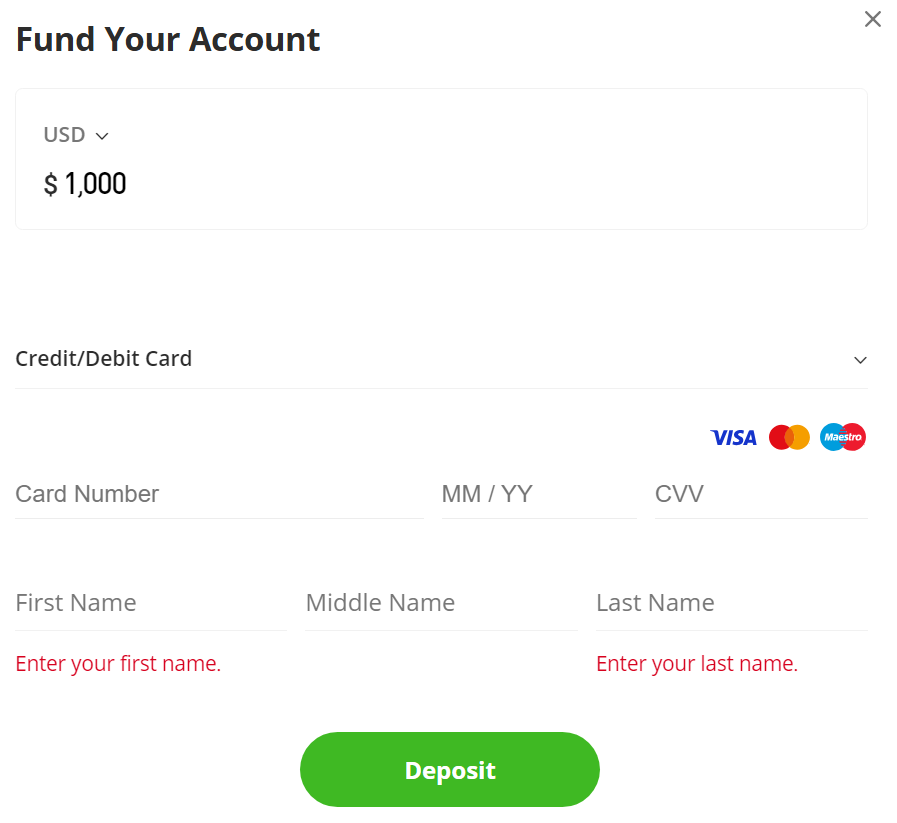
Task: Select the Middle Name field
Action: pos(440,603)
